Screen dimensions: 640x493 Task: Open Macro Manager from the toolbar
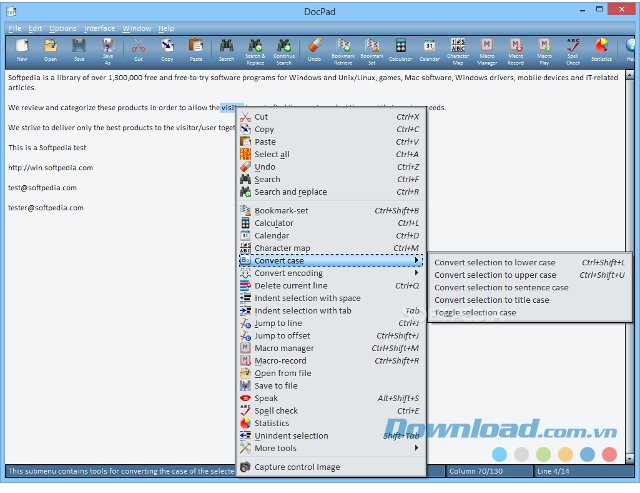pyautogui.click(x=487, y=49)
